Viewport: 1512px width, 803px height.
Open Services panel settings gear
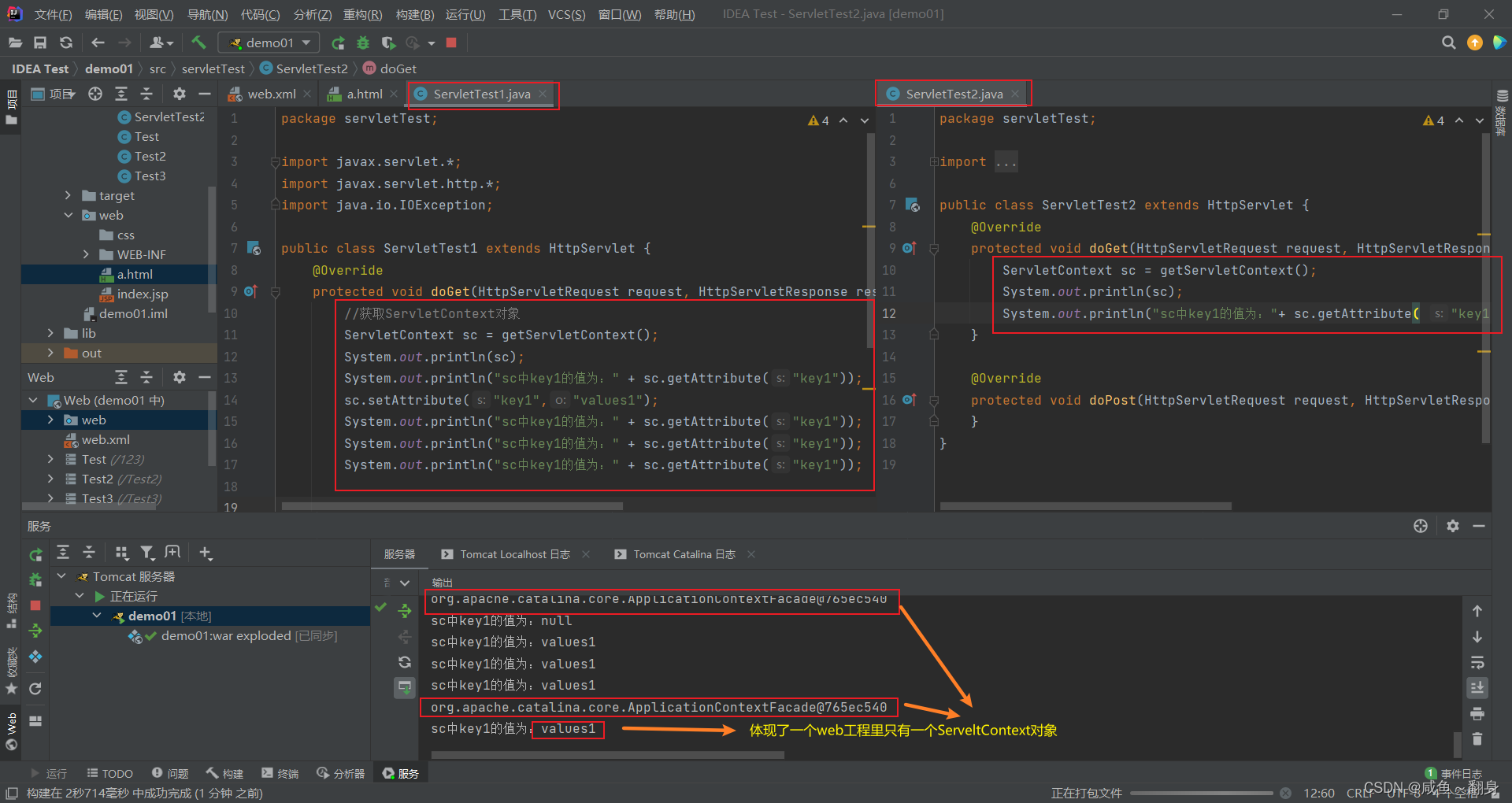coord(1453,526)
